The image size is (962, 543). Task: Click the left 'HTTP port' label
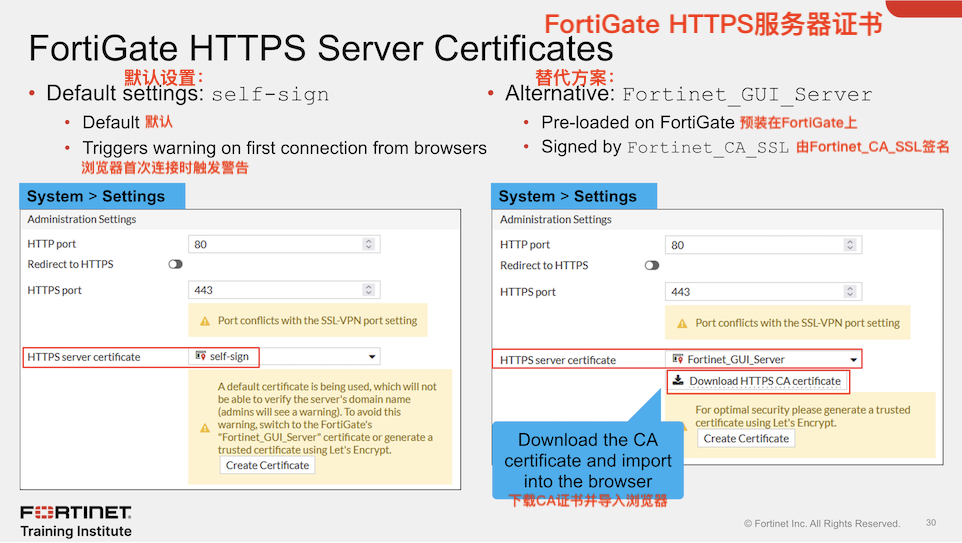pyautogui.click(x=52, y=244)
